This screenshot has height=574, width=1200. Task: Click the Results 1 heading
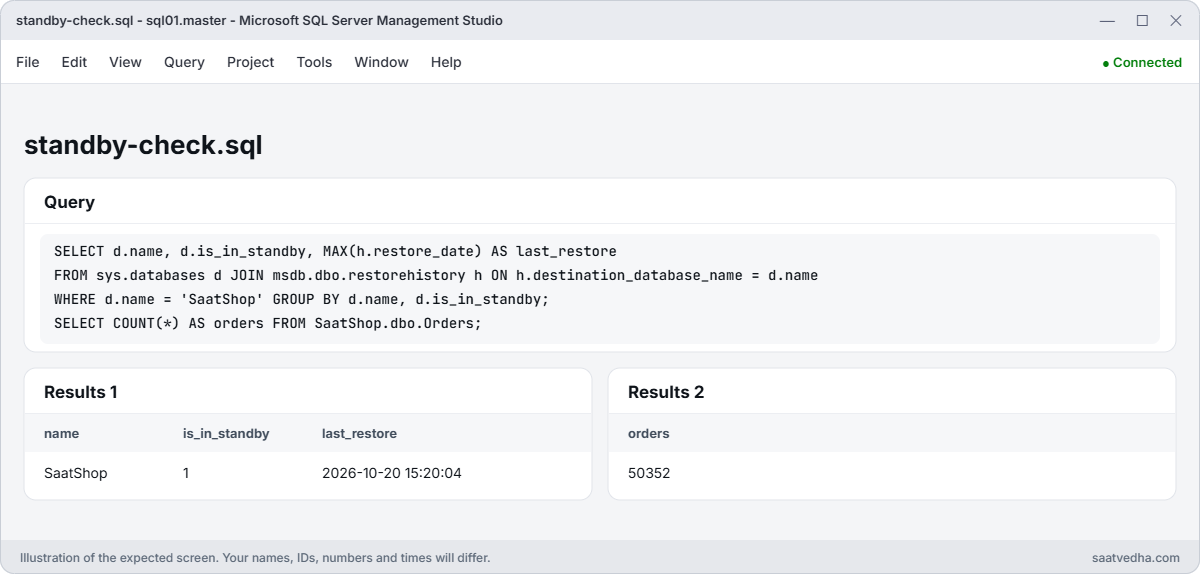(x=81, y=392)
